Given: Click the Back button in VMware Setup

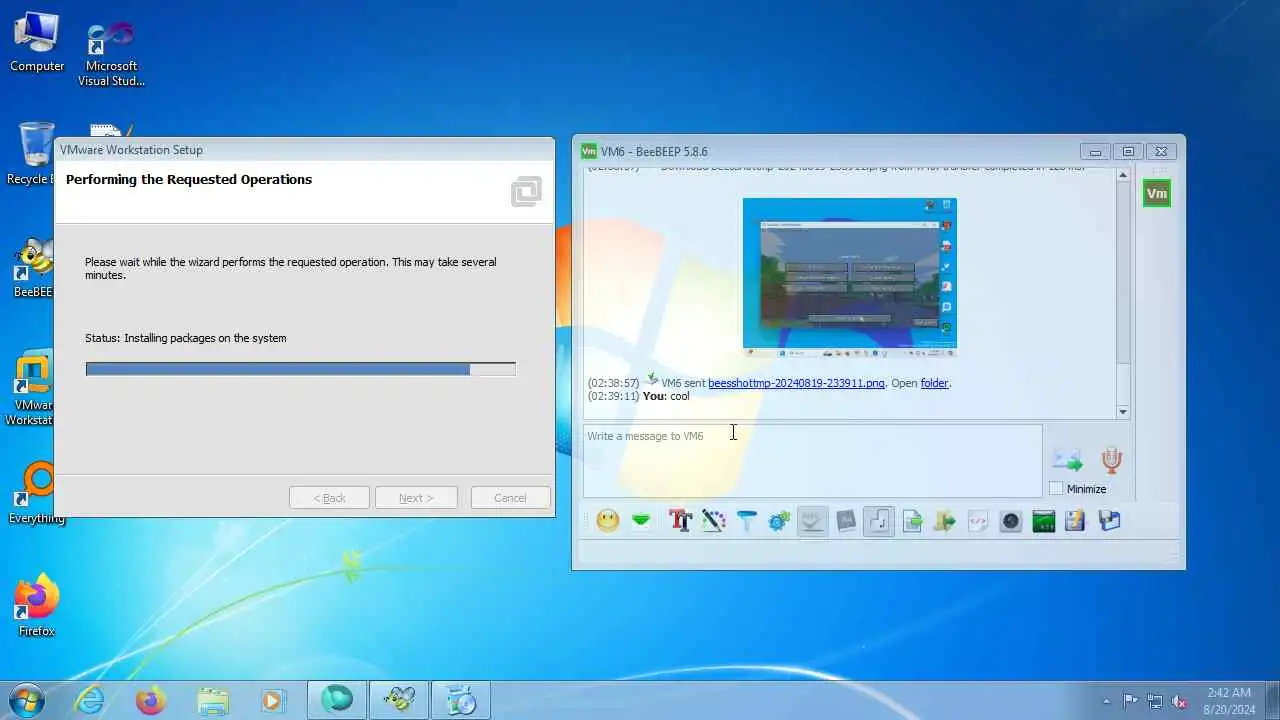Looking at the screenshot, I should [x=329, y=498].
